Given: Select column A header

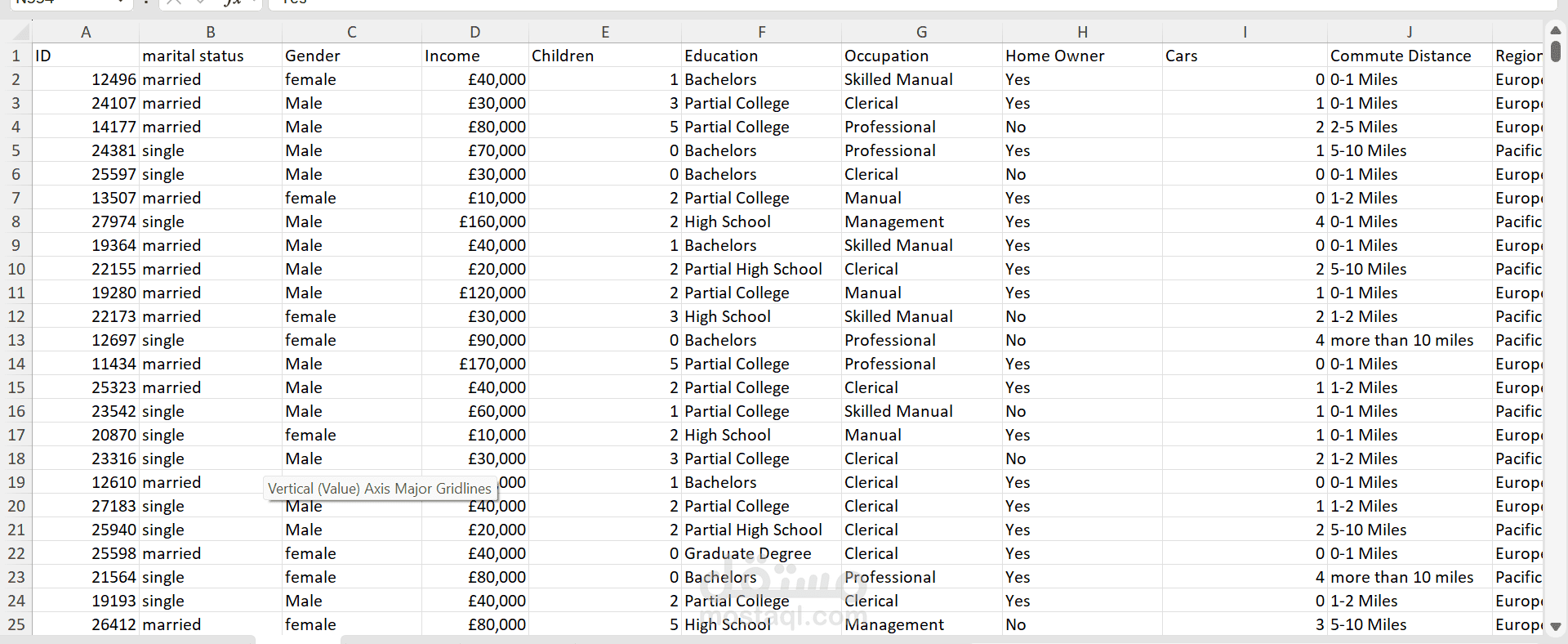Looking at the screenshot, I should click(86, 33).
